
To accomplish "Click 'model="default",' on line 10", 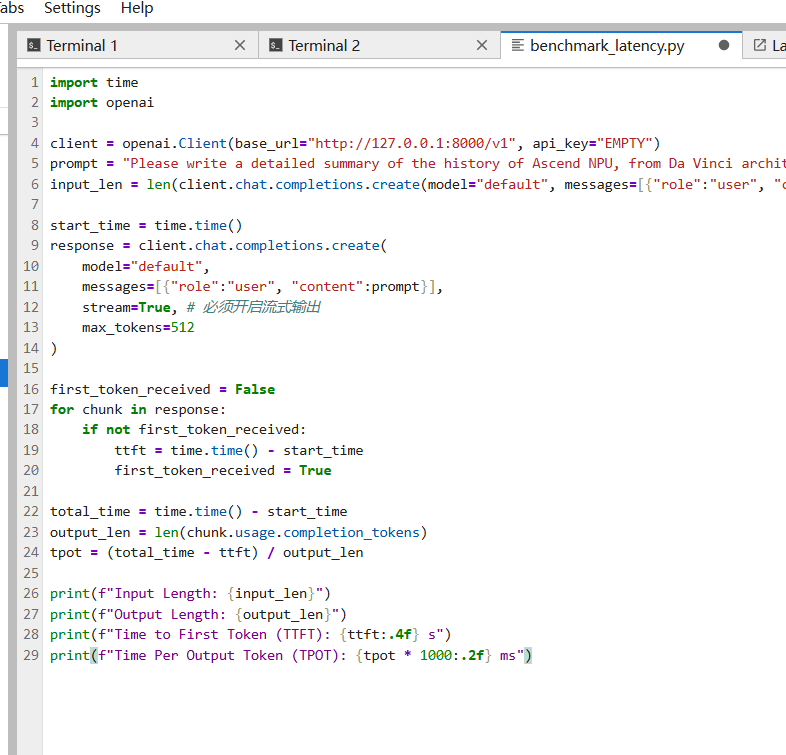I will click(x=146, y=267).
